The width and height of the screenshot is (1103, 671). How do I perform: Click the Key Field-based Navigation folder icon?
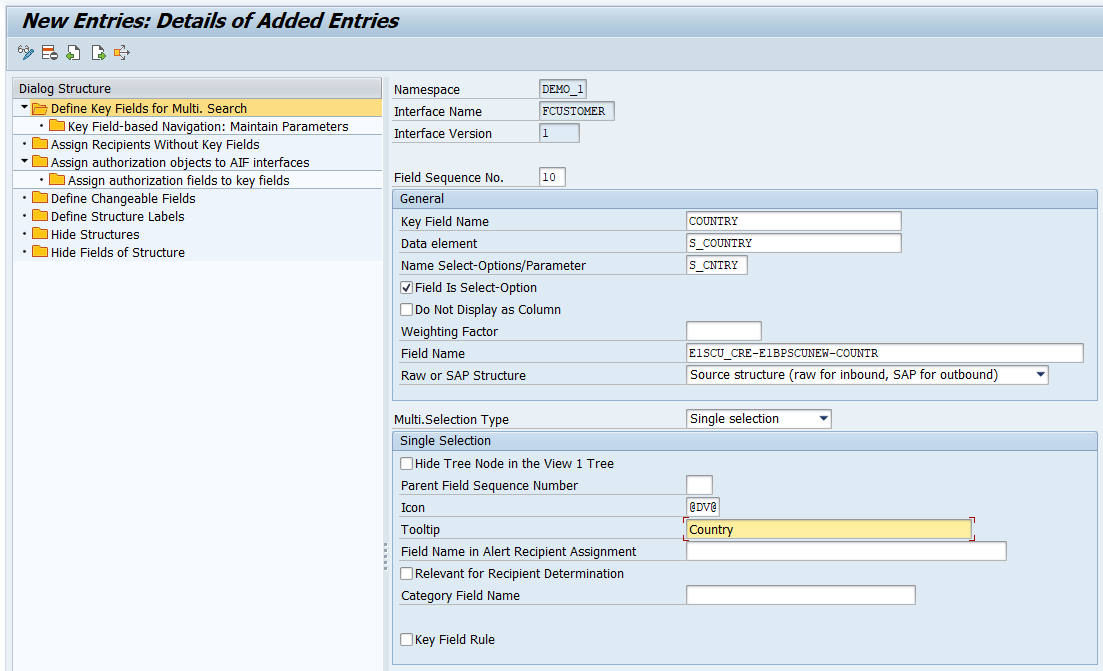57,126
